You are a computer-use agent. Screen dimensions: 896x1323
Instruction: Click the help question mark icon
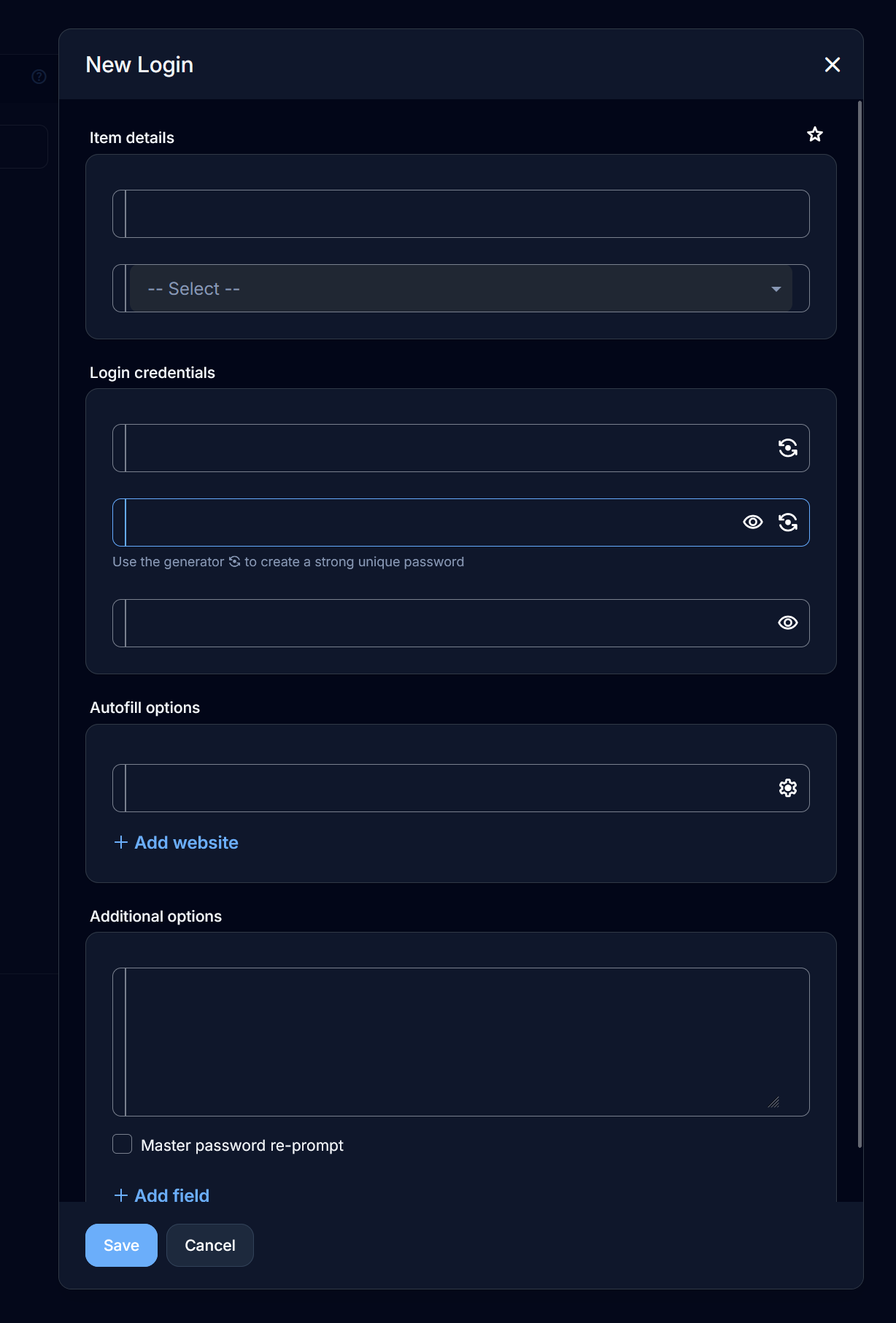pos(39,77)
